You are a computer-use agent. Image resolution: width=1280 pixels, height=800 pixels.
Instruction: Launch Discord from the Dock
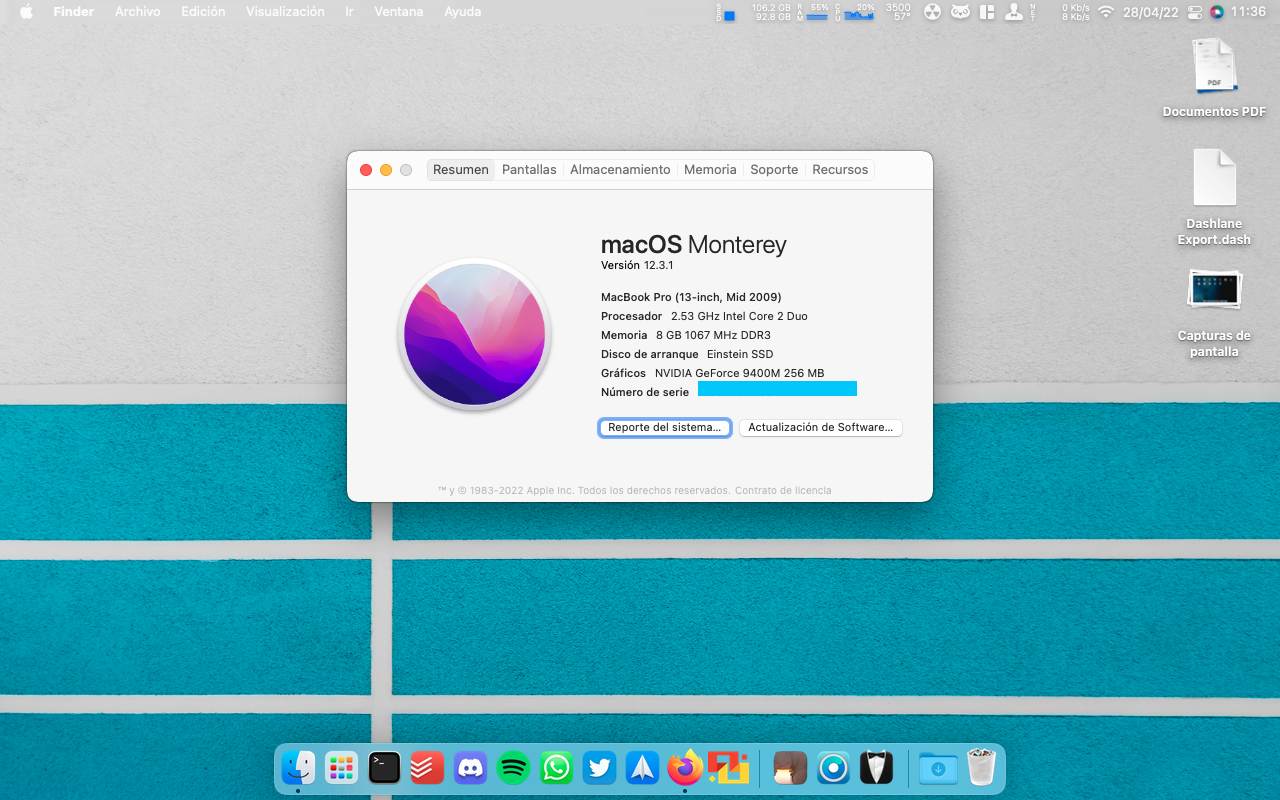pos(470,768)
